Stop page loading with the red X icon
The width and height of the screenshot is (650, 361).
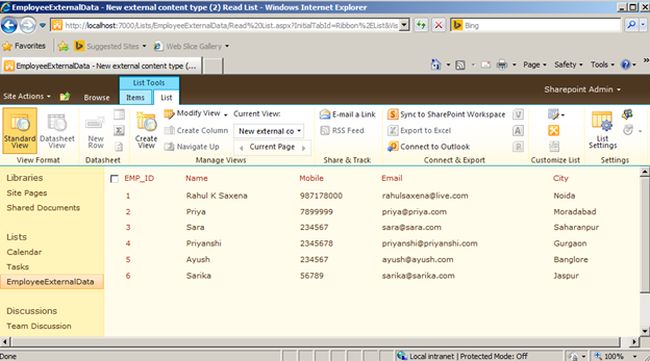pyautogui.click(x=438, y=25)
